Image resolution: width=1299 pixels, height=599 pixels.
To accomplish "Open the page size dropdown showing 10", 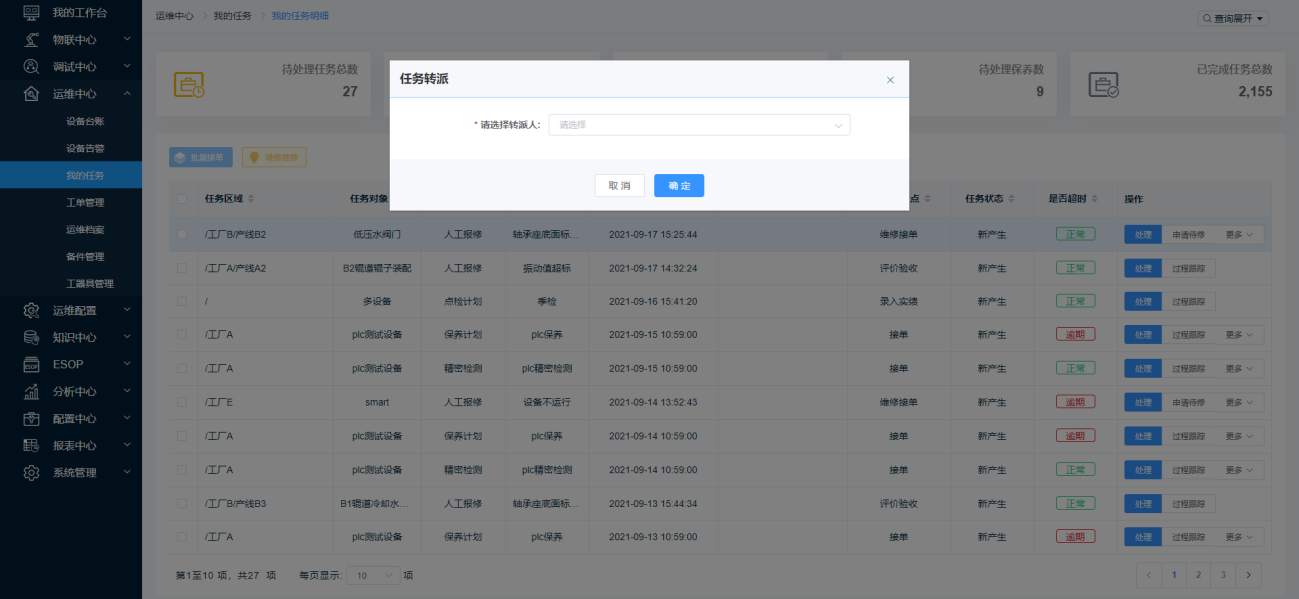I will [372, 576].
